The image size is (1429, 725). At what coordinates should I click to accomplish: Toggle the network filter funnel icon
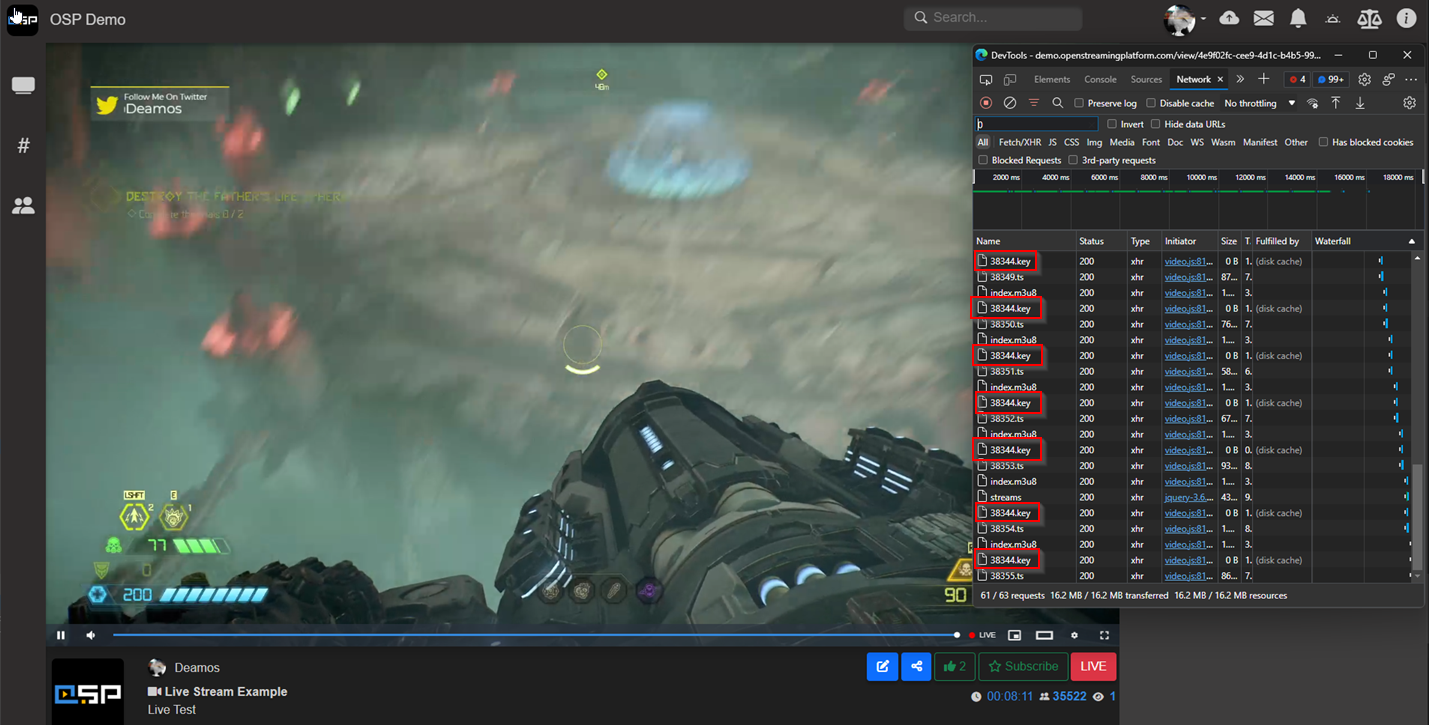[1034, 103]
